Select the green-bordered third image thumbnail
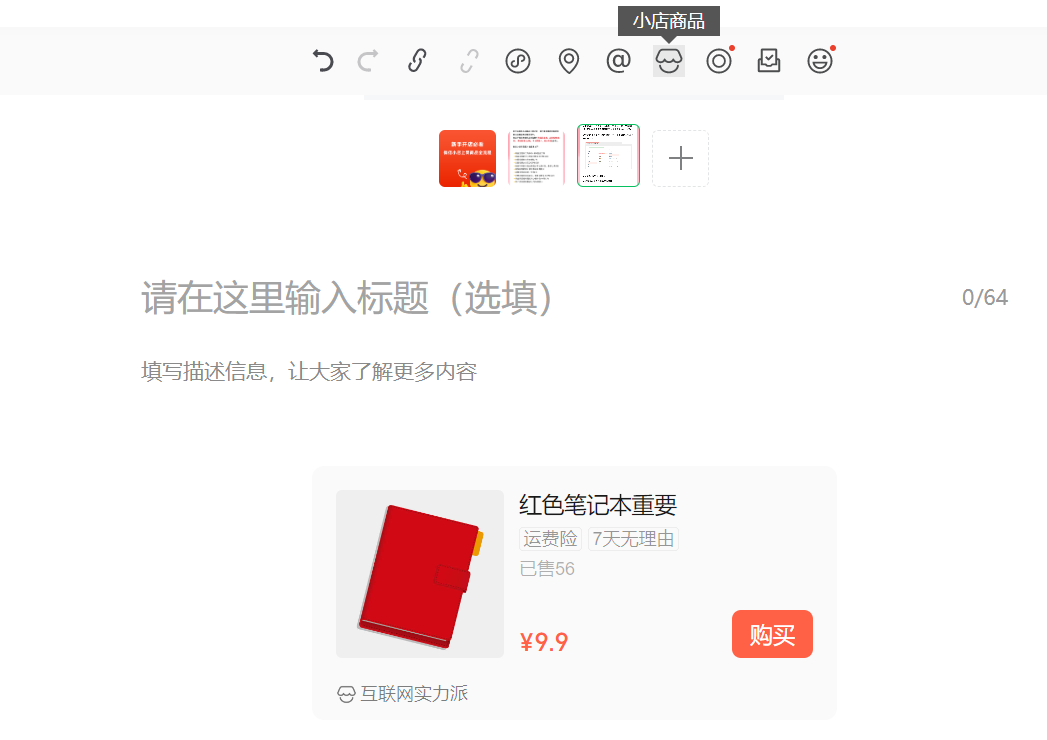The image size is (1047, 740). coord(608,156)
